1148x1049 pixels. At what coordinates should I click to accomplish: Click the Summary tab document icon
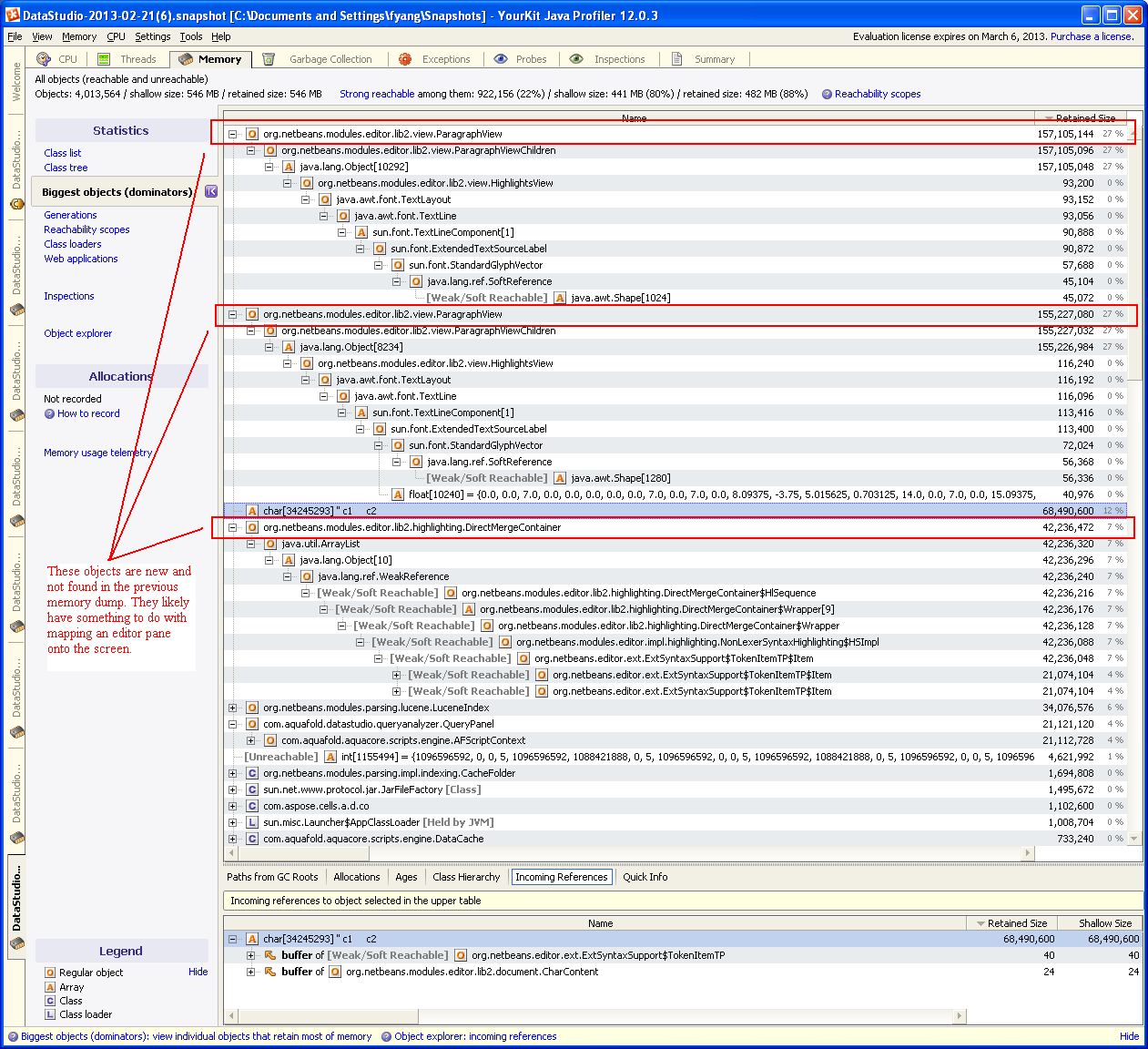click(x=677, y=59)
